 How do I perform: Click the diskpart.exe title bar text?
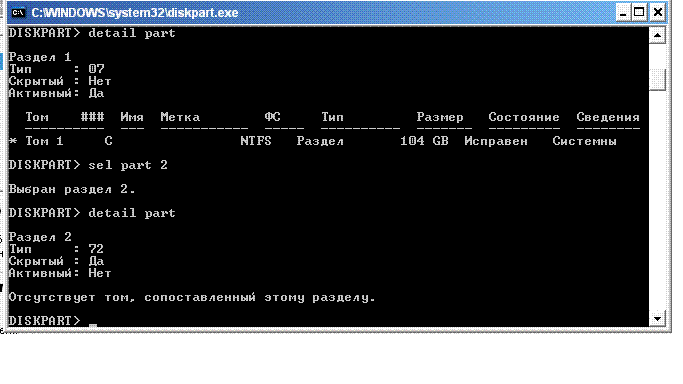click(135, 13)
